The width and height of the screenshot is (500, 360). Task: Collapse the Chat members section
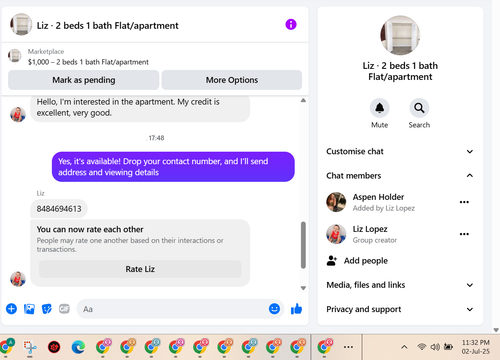coord(400,176)
